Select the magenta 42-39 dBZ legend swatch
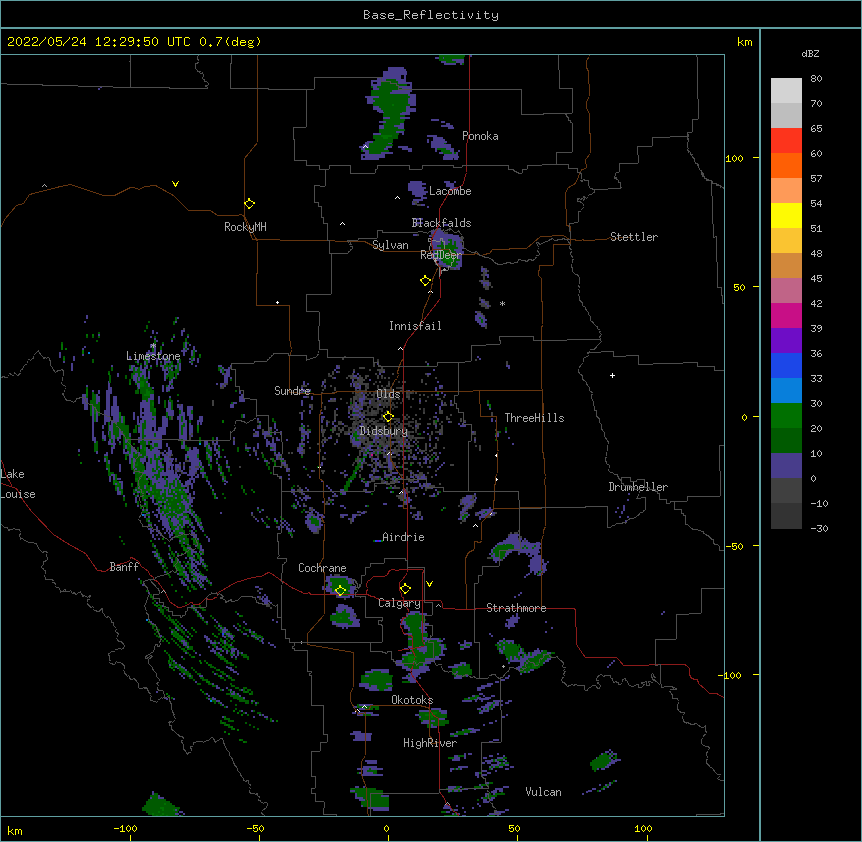 point(786,315)
